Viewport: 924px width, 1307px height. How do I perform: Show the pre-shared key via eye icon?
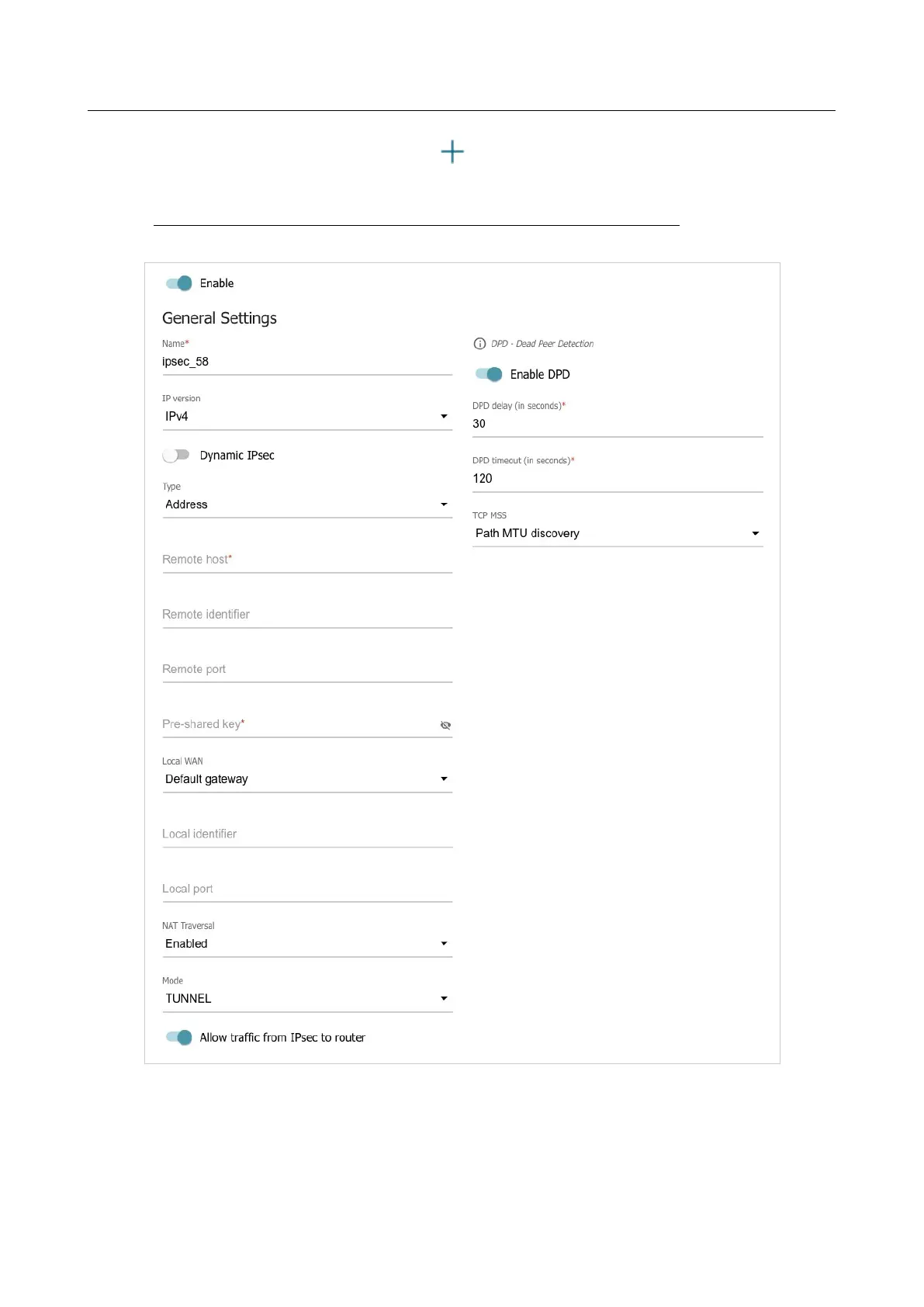click(x=445, y=725)
